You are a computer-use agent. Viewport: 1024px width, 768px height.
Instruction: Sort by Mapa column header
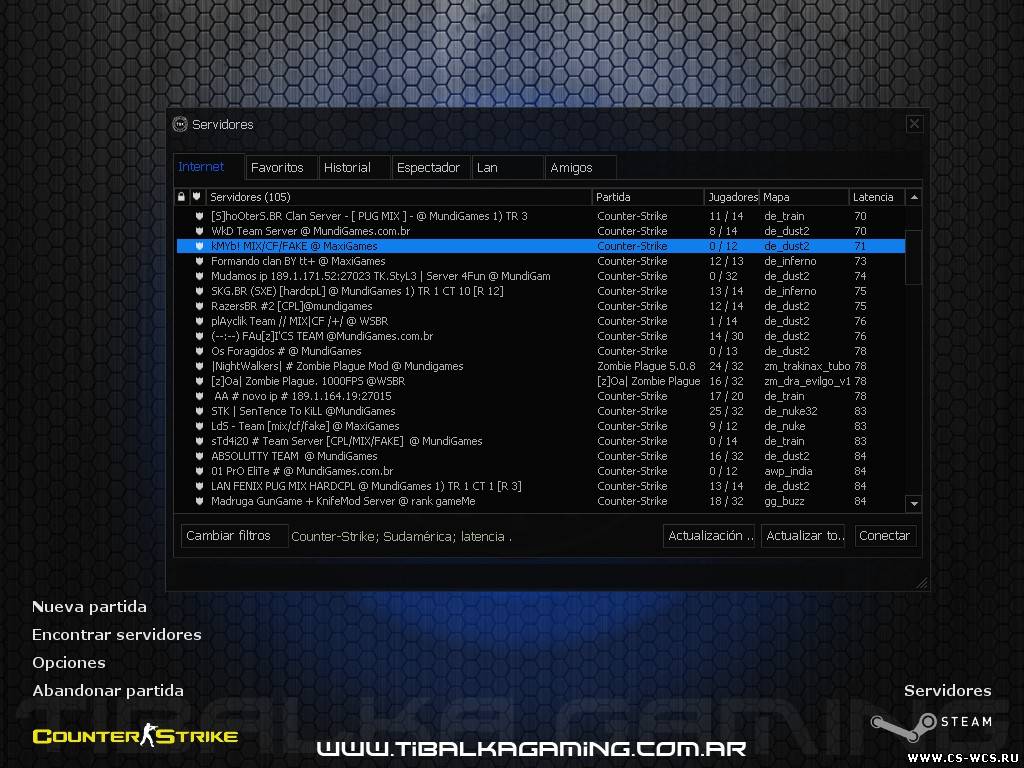tap(805, 197)
